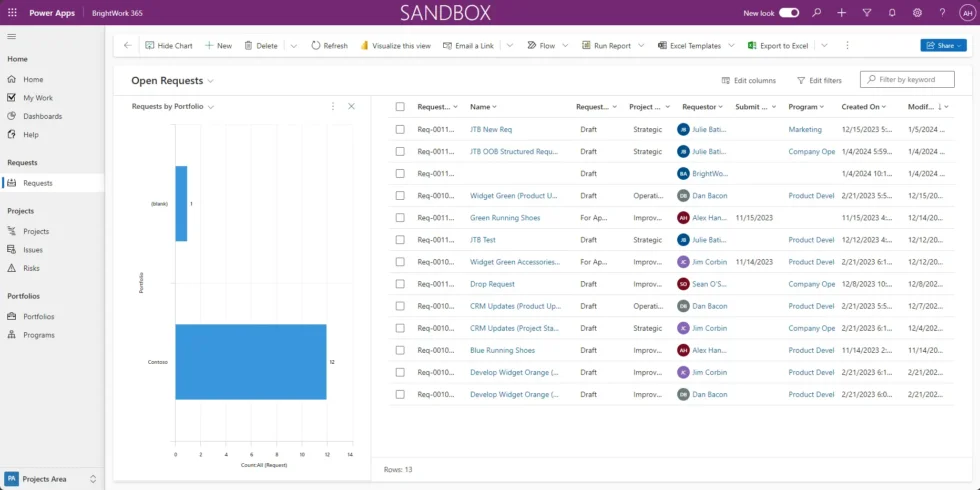Open Dashboards in the left navigation
The height and width of the screenshot is (490, 980).
click(42, 116)
